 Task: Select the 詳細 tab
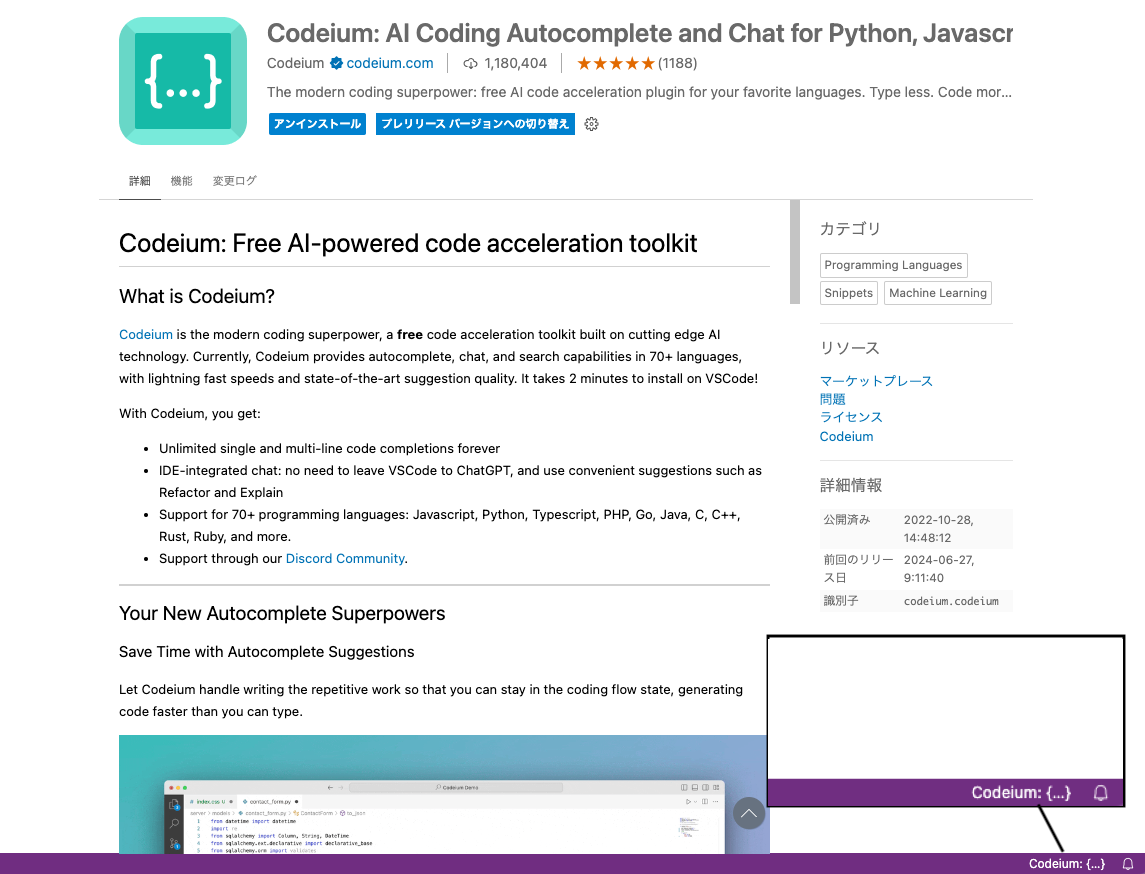coord(139,180)
